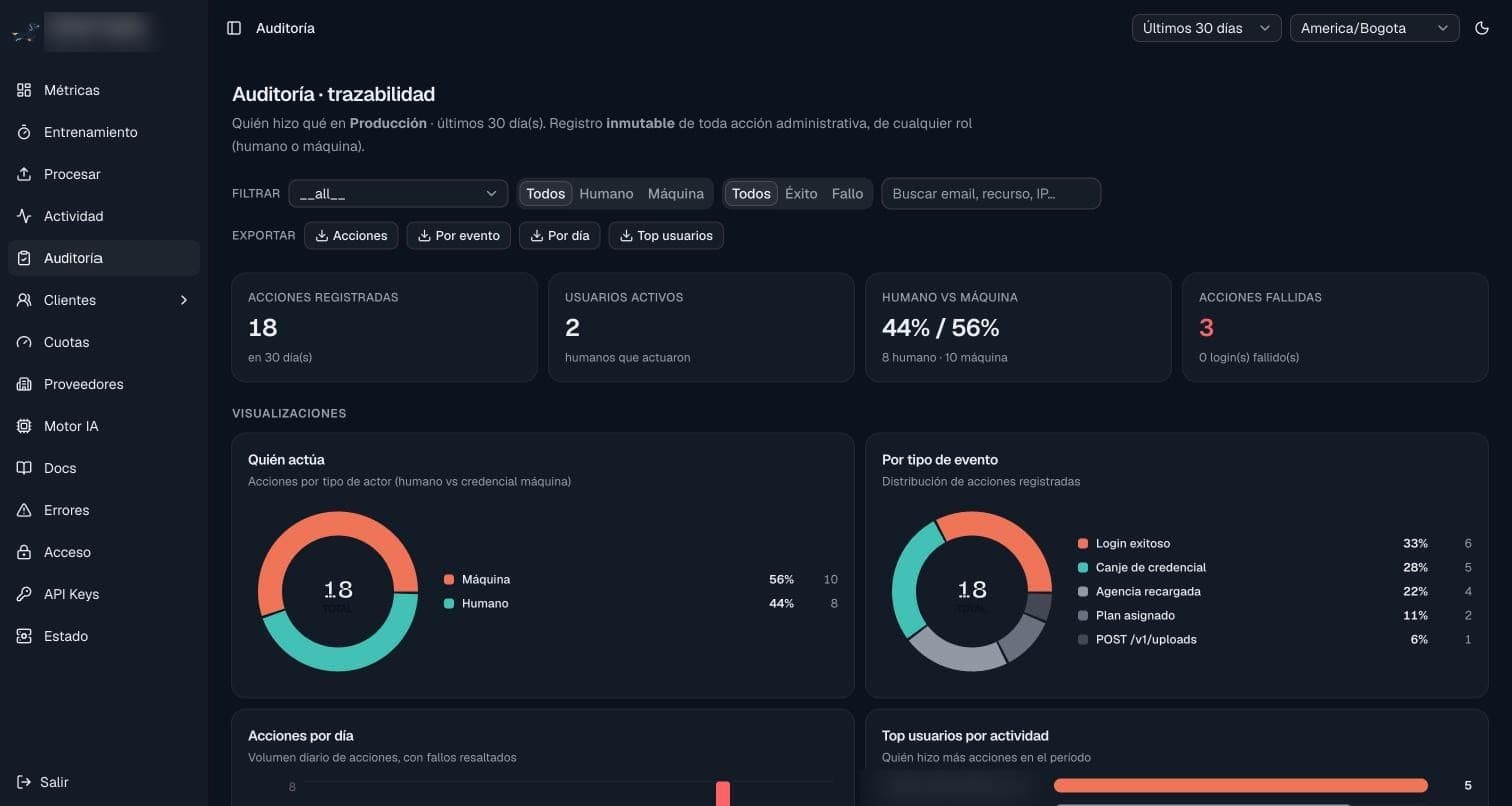Click the Métricas grid icon in sidebar
The image size is (1512, 806).
point(24,90)
